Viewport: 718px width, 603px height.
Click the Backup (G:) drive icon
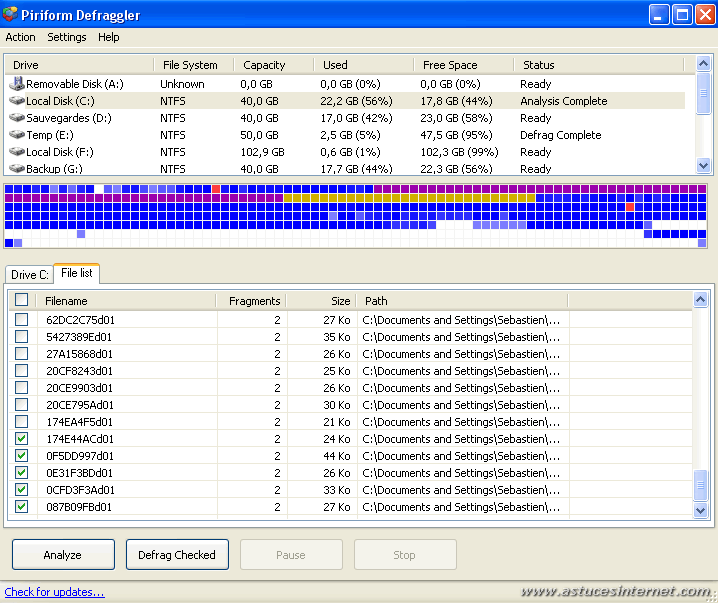17,168
